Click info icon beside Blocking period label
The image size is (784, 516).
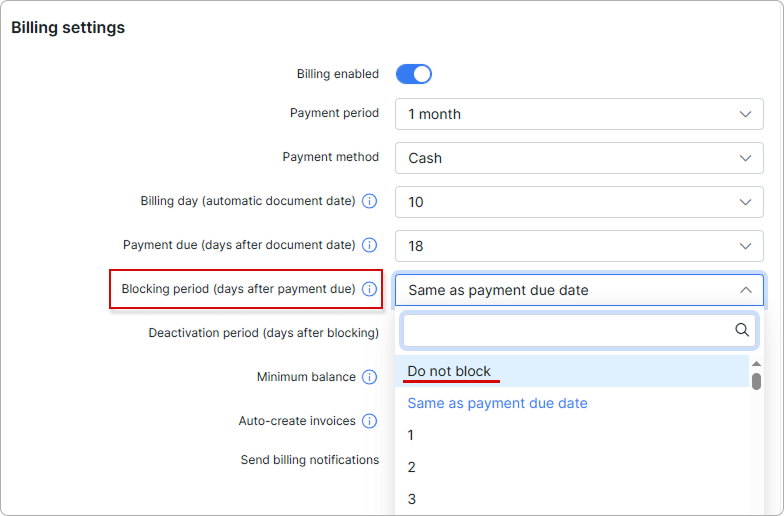(370, 289)
